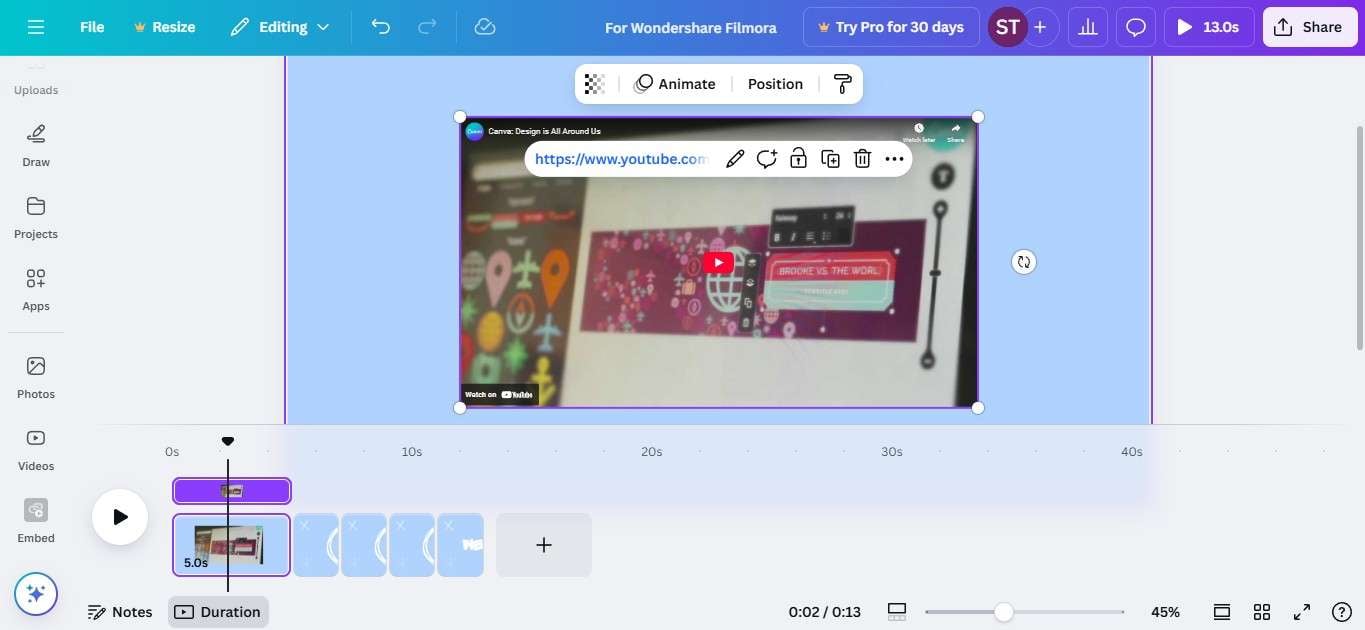This screenshot has width=1365, height=630.
Task: Click the Position button
Action: tap(775, 84)
